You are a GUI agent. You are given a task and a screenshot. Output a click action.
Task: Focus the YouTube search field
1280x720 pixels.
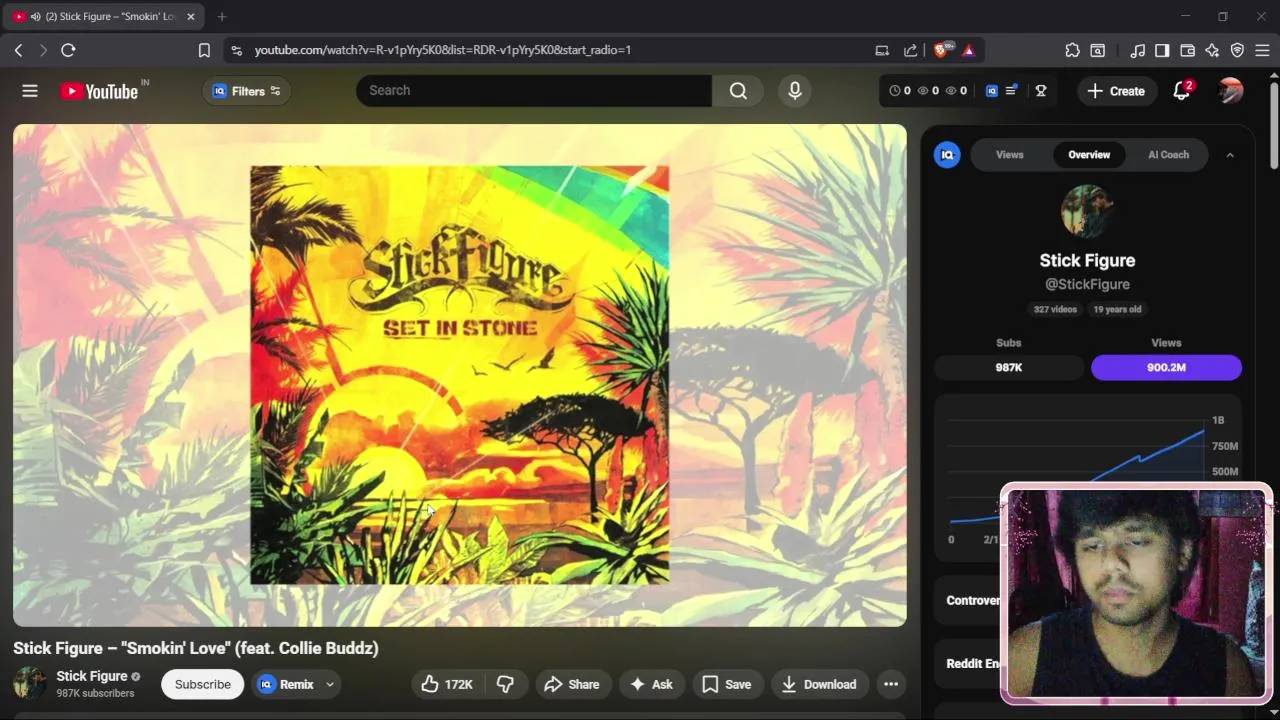(534, 91)
